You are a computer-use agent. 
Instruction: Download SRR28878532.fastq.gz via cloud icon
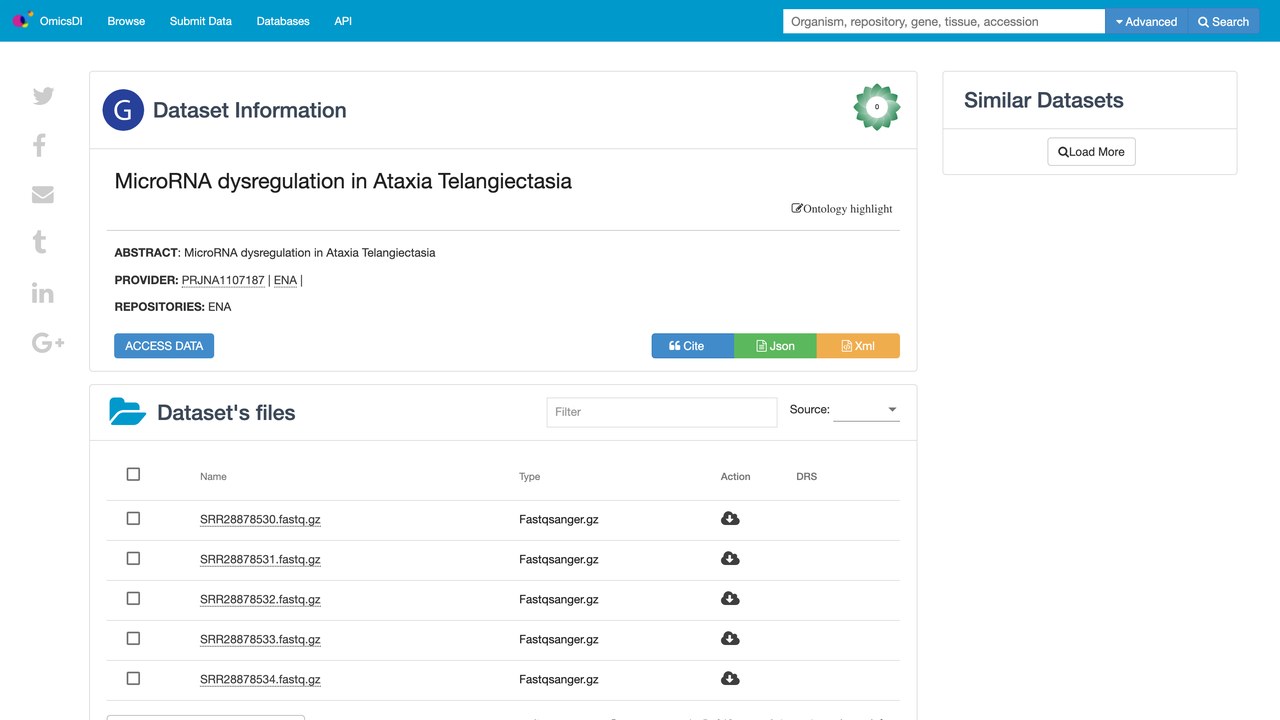coord(730,598)
